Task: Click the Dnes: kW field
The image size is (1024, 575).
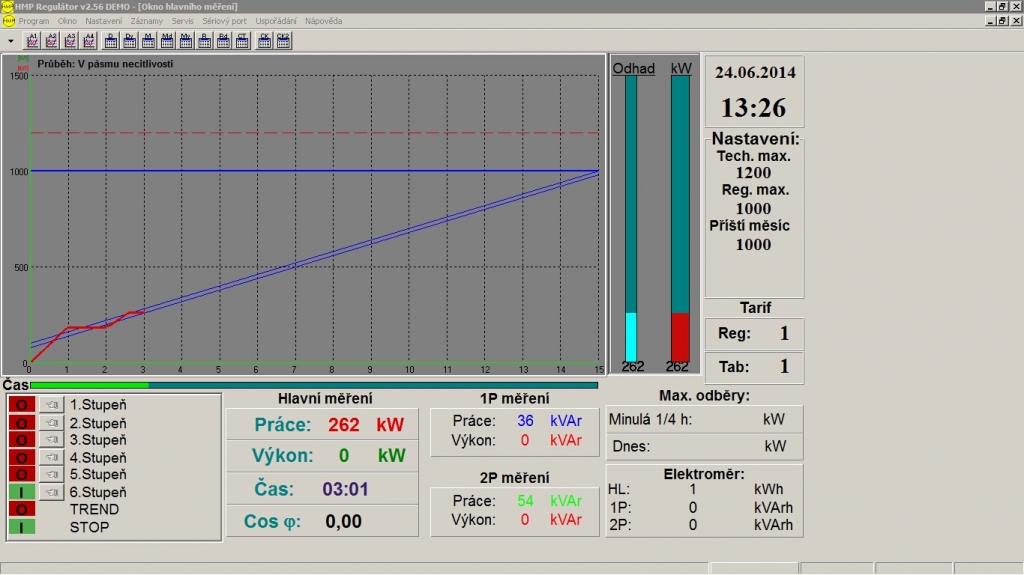Action: point(705,446)
